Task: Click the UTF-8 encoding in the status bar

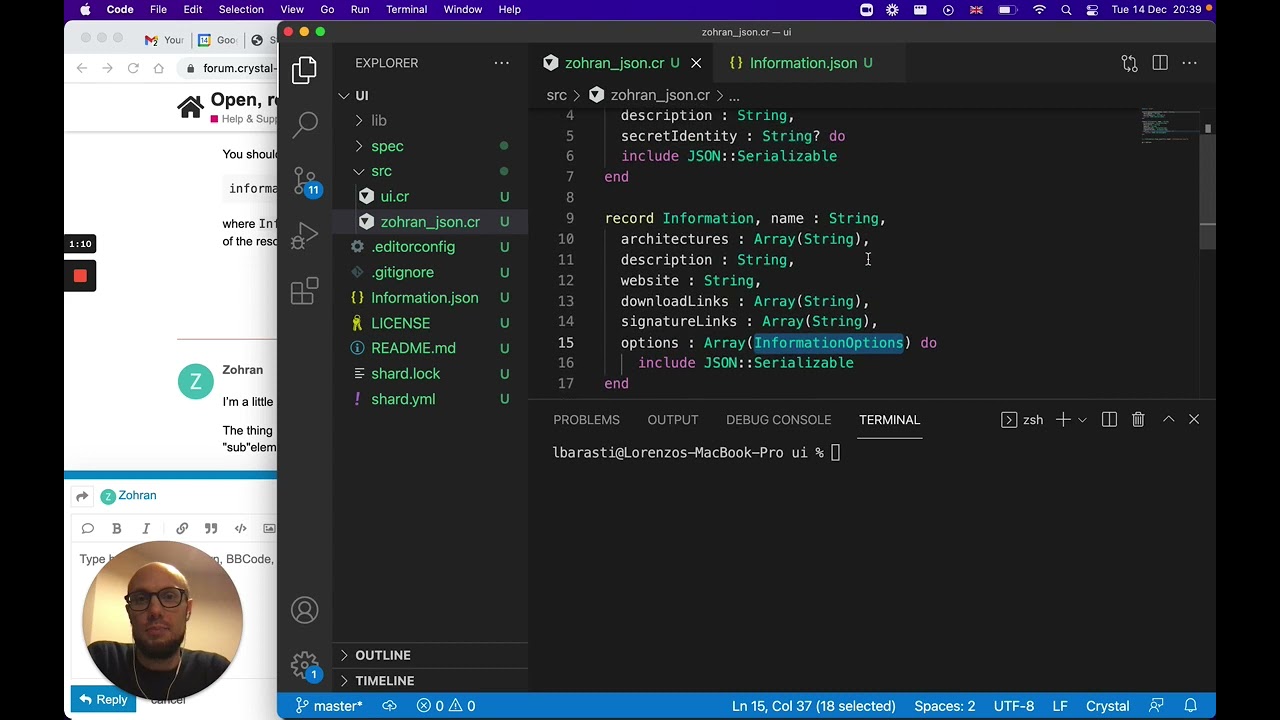Action: tap(1014, 706)
